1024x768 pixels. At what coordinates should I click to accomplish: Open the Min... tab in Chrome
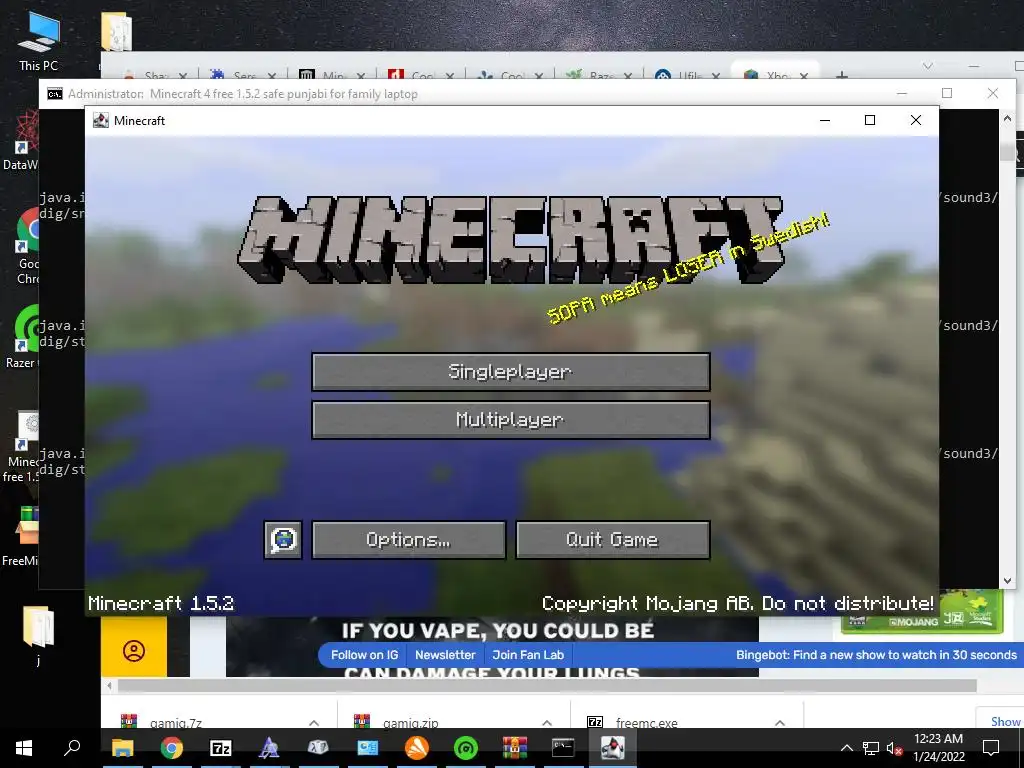[333, 75]
